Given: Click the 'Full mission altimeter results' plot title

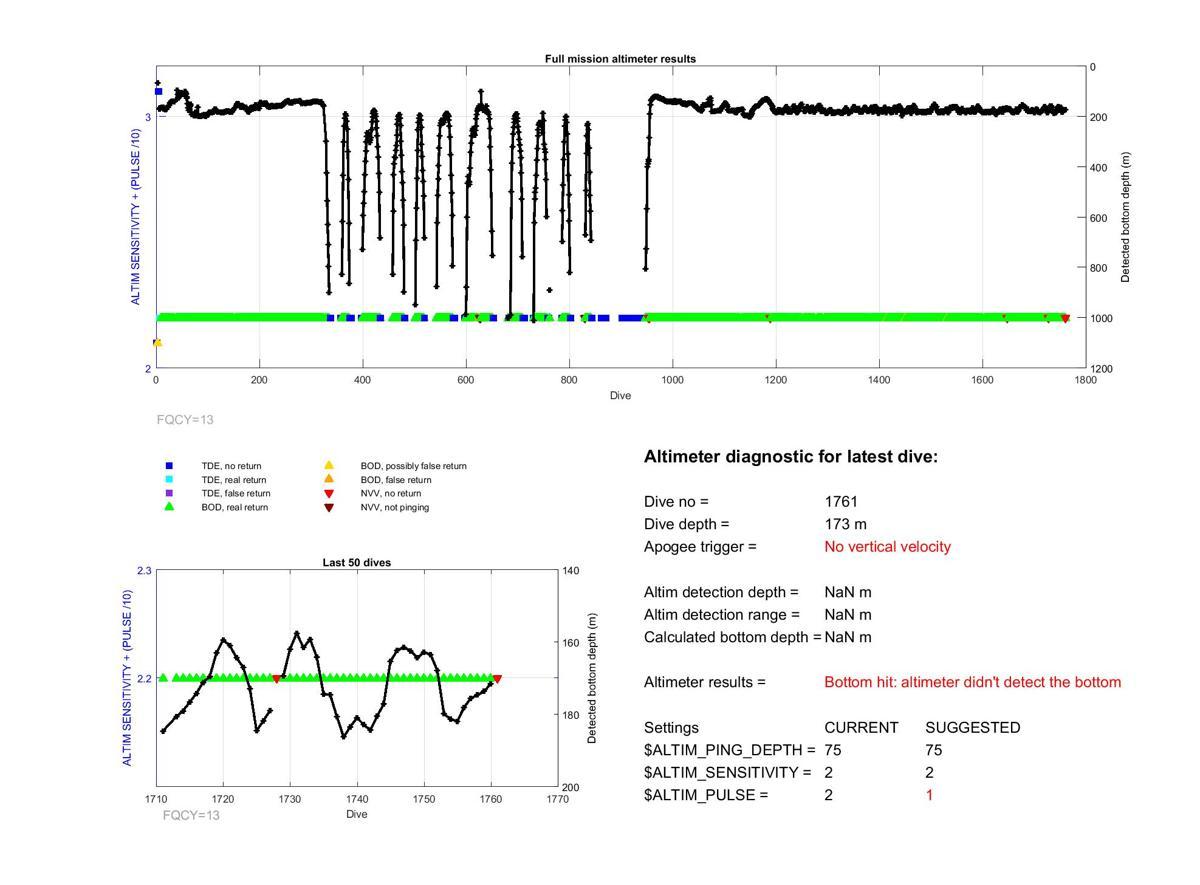Looking at the screenshot, I should point(620,59).
